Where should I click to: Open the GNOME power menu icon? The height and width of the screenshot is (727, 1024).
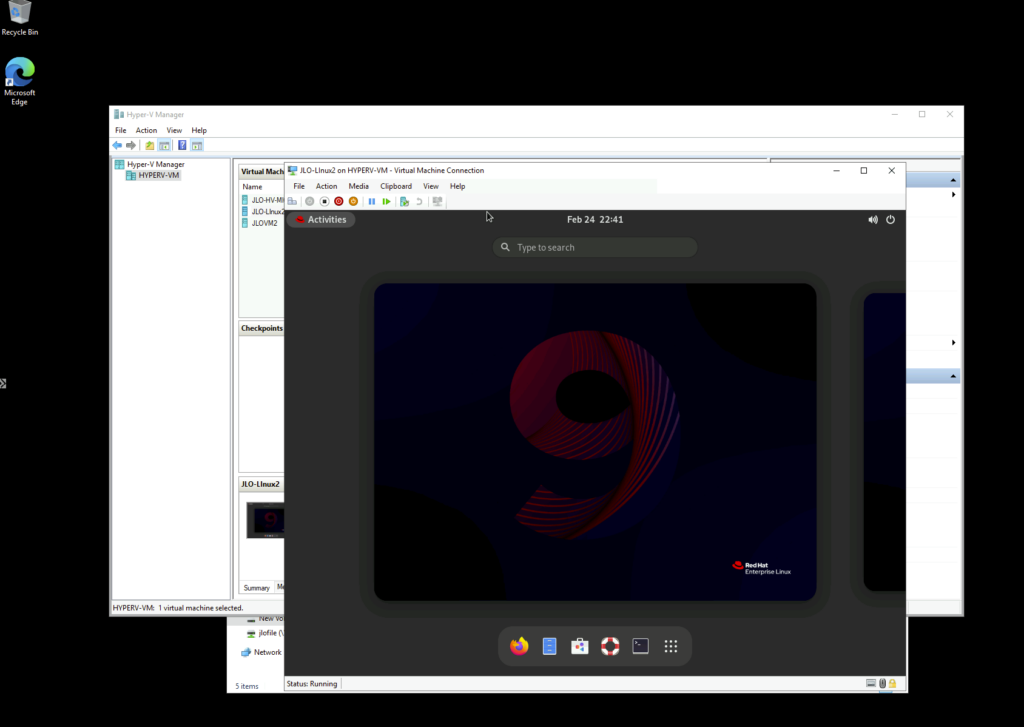click(x=890, y=219)
